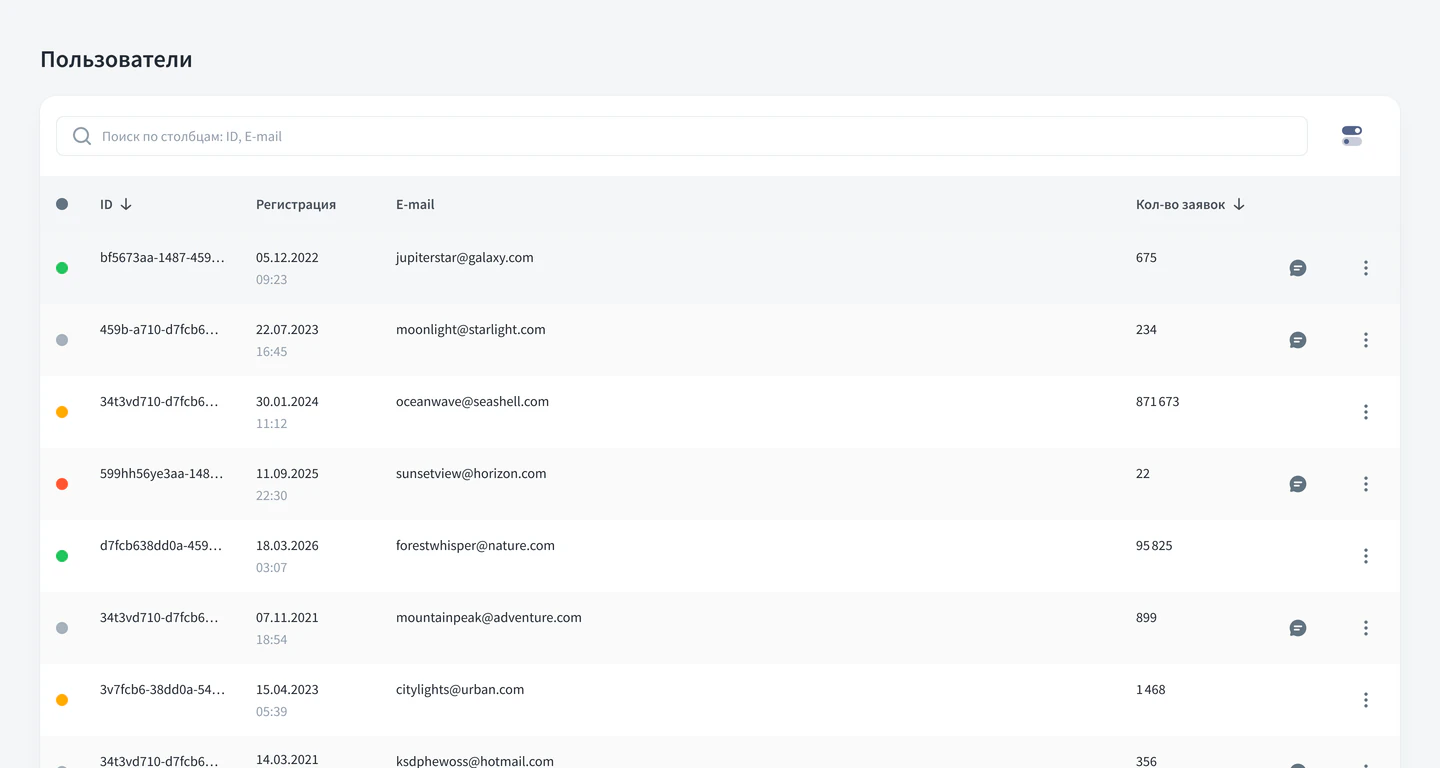
Task: Click the magnifier search icon
Action: point(82,136)
